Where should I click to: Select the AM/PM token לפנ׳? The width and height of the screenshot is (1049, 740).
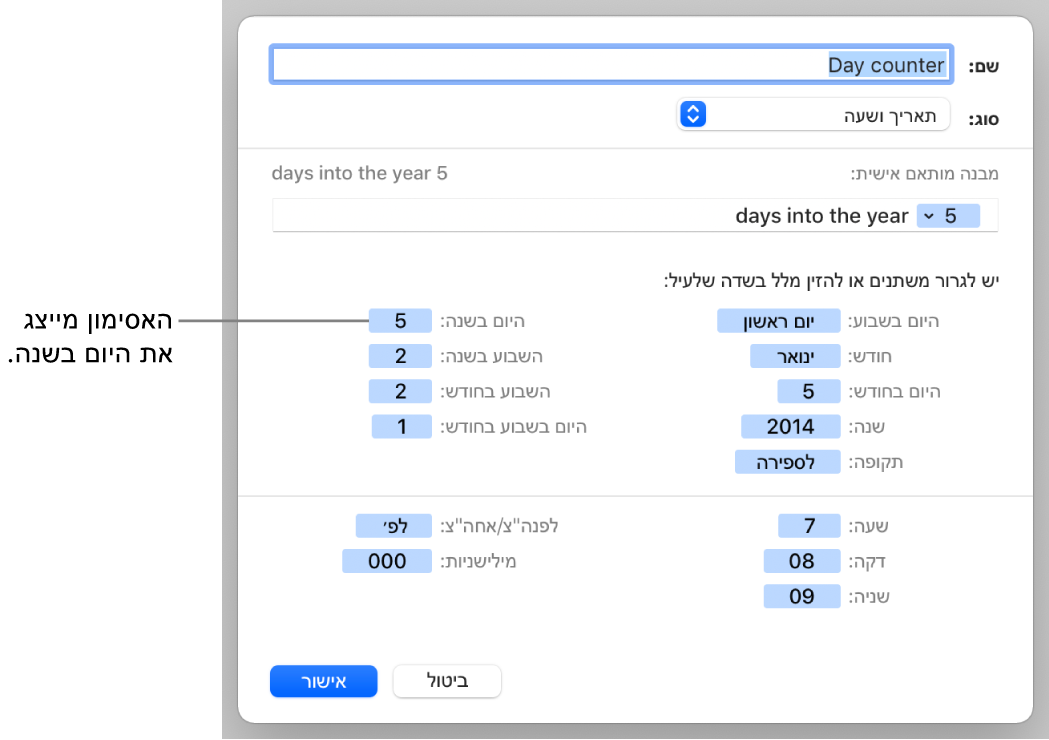click(x=394, y=526)
